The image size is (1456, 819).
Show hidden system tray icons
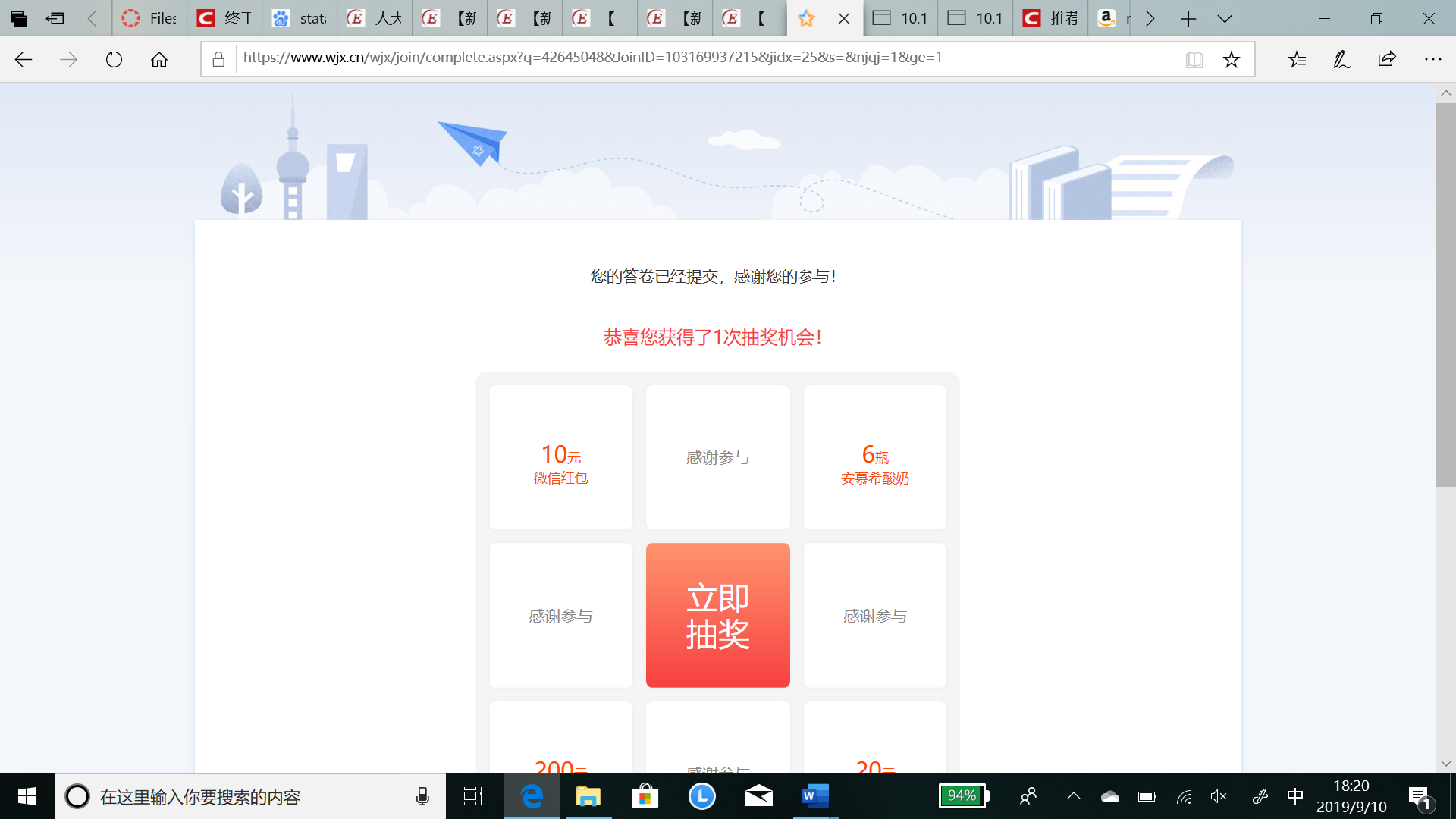[1074, 796]
